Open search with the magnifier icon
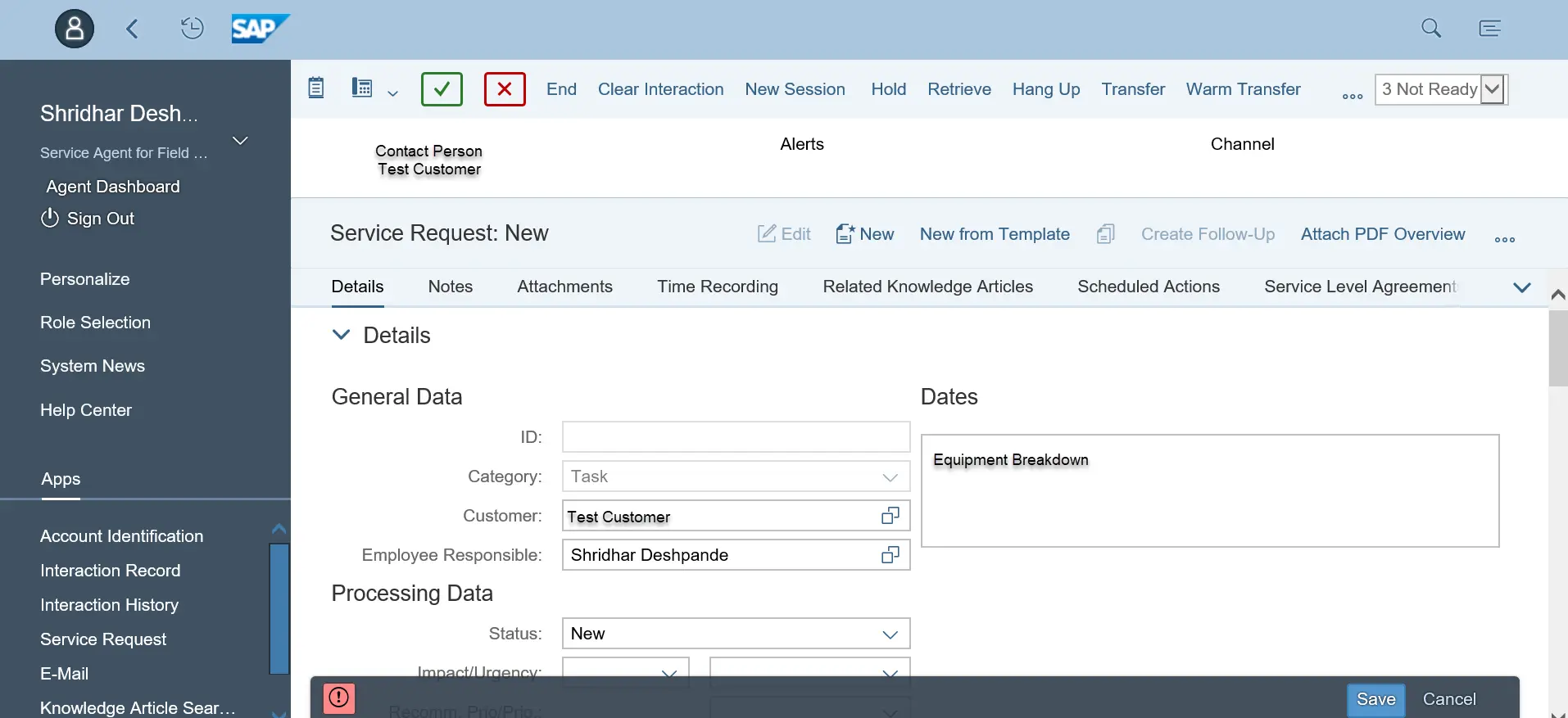 [1430, 29]
